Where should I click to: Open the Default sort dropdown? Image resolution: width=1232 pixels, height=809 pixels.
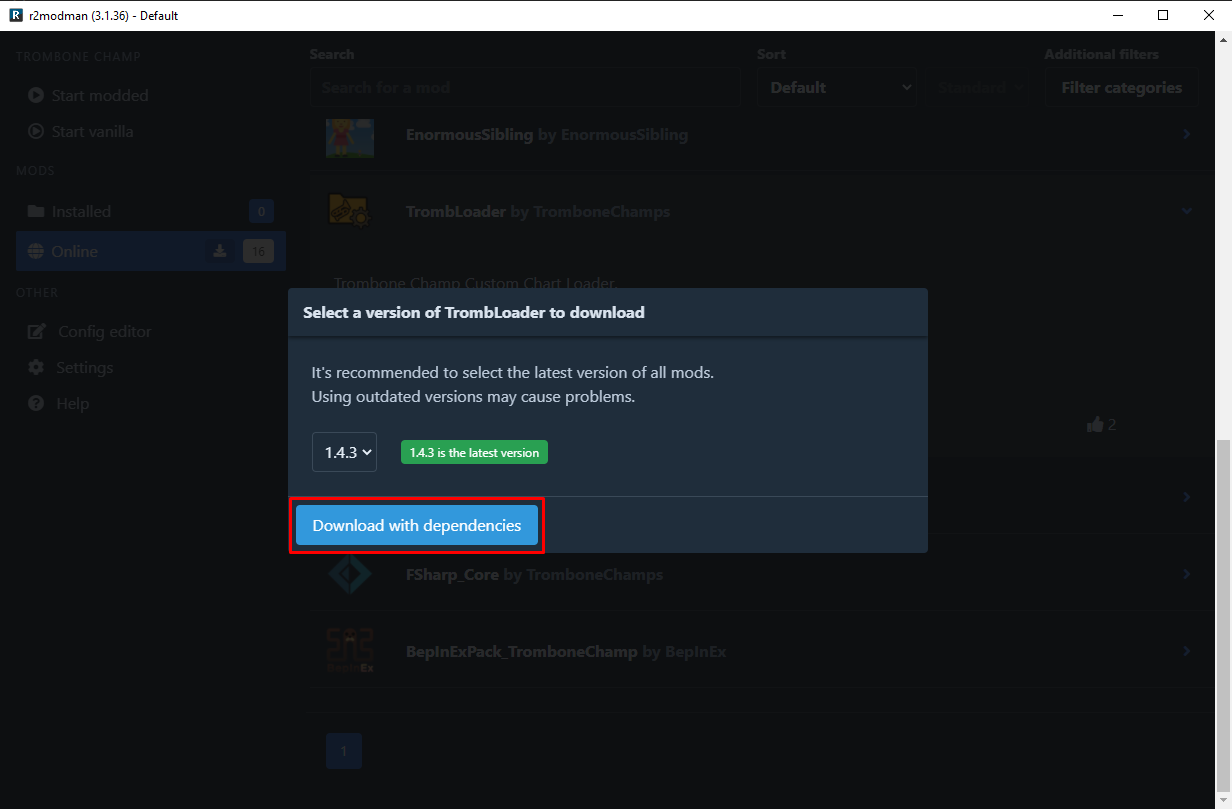(x=838, y=88)
